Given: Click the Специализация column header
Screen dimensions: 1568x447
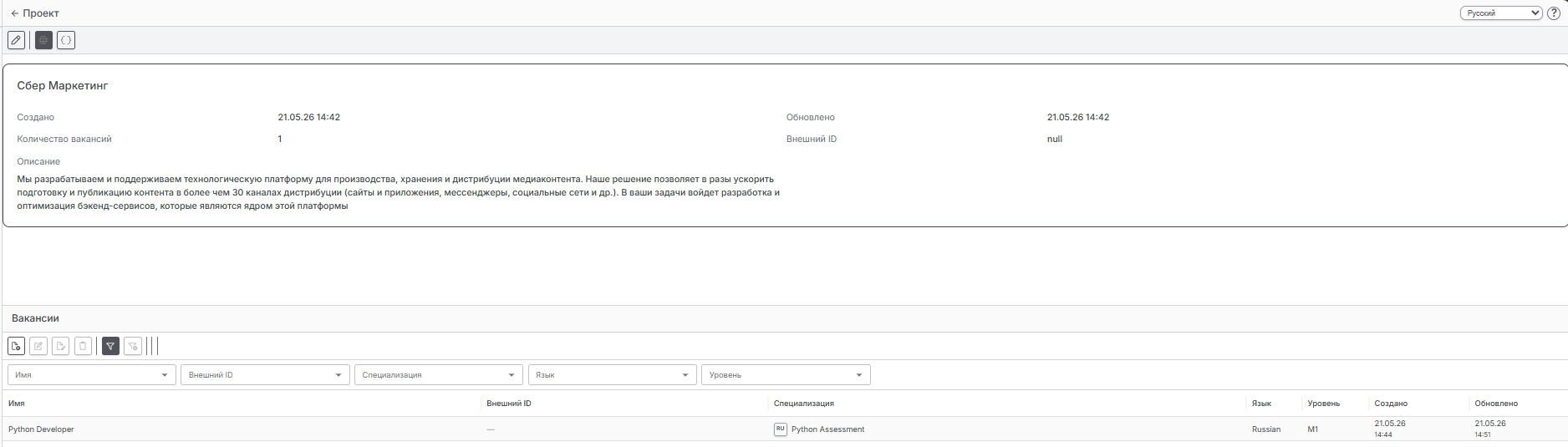Looking at the screenshot, I should [x=804, y=404].
